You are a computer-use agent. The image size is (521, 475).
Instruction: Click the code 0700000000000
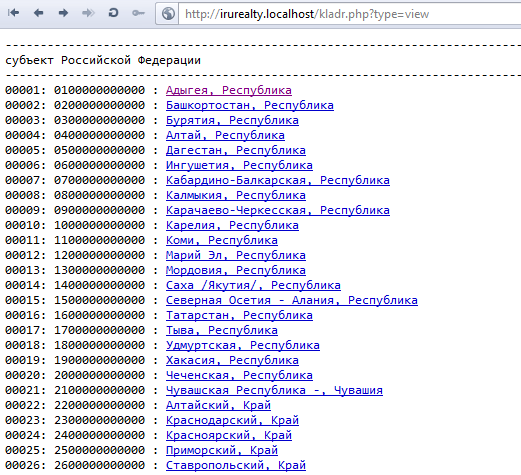(x=100, y=180)
